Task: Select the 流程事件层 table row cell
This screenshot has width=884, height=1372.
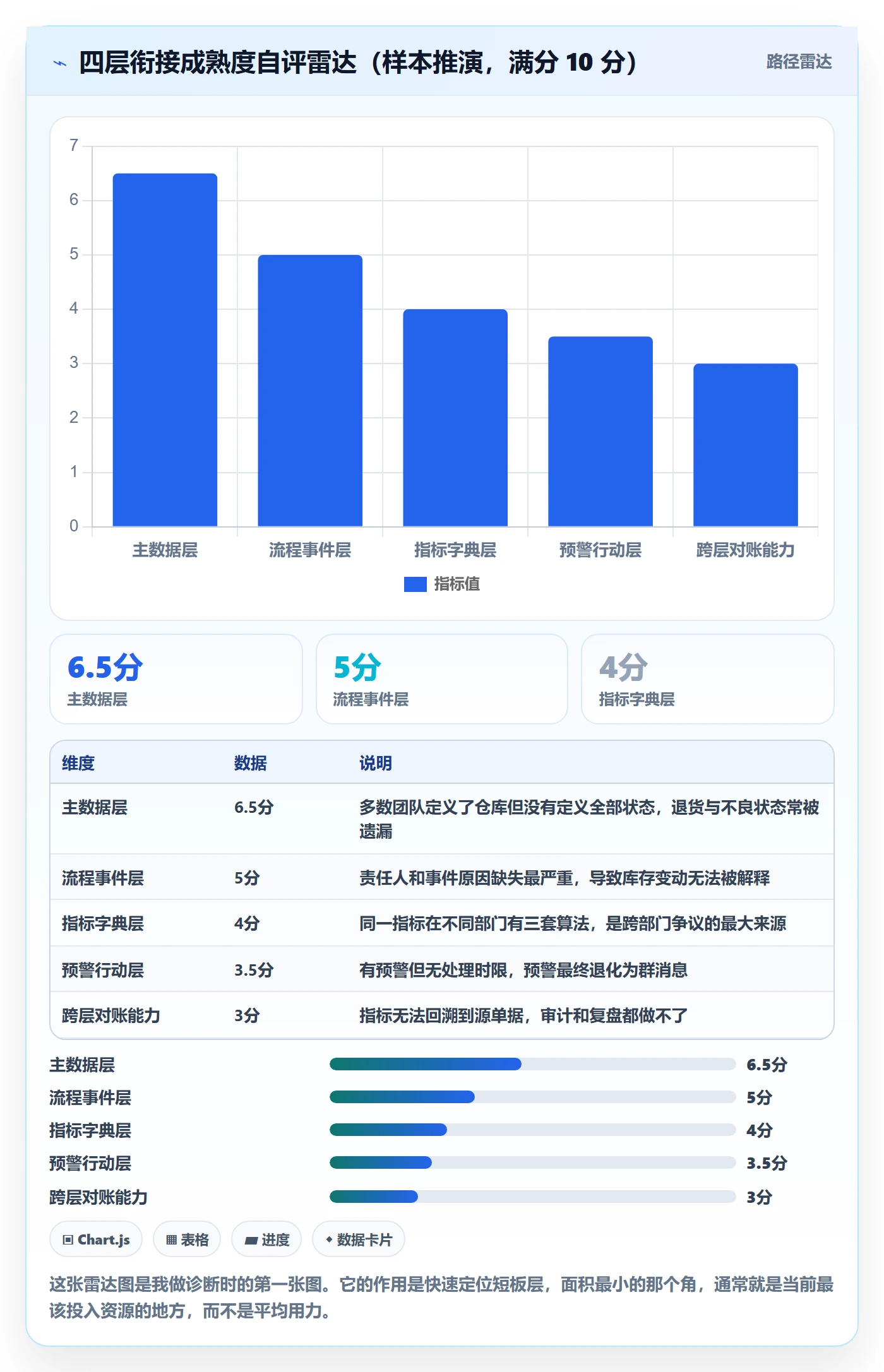Action: tap(103, 878)
